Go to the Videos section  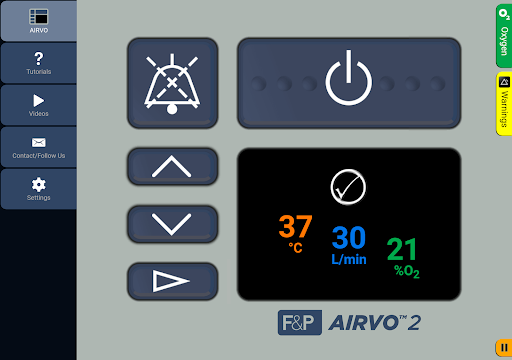pos(39,105)
